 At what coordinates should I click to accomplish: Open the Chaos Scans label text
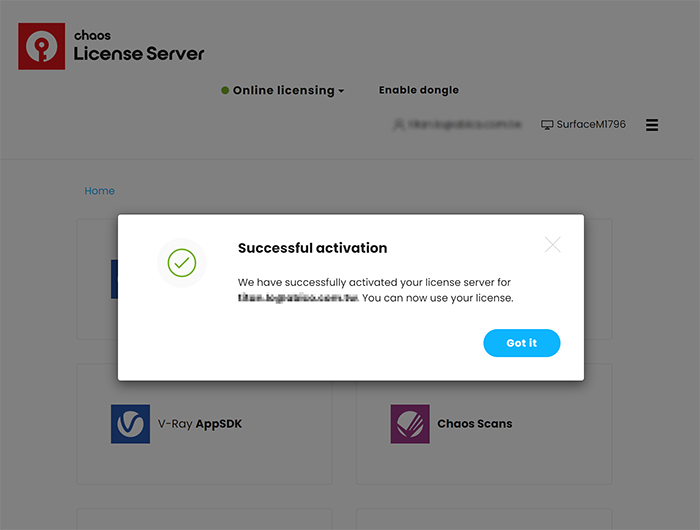(474, 424)
